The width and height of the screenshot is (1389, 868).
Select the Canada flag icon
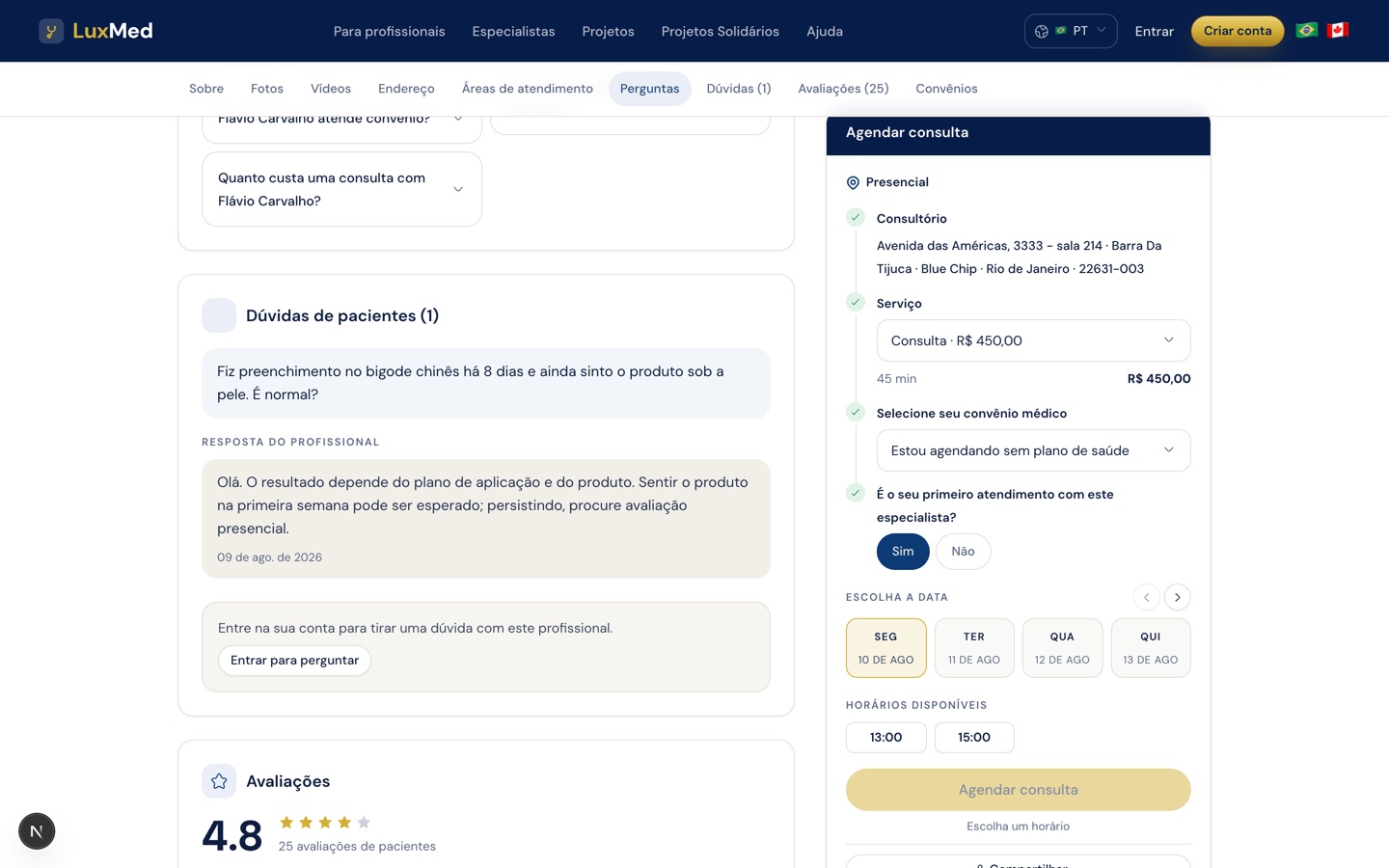click(1337, 31)
